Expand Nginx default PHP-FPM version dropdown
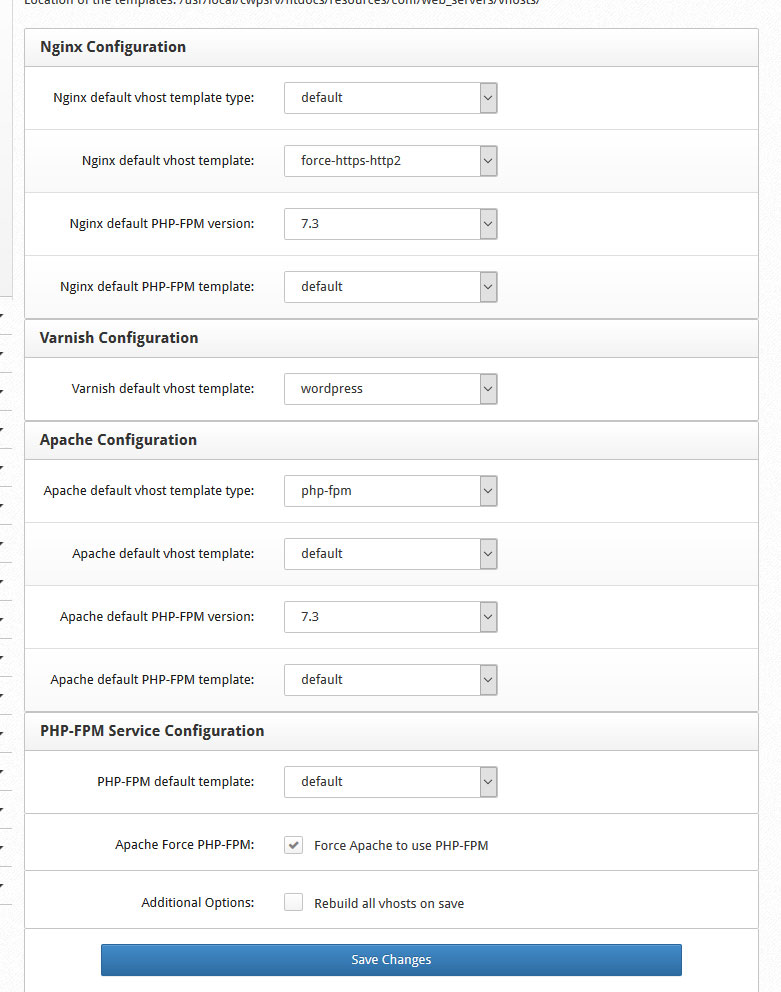Image resolution: width=781 pixels, height=992 pixels. pyautogui.click(x=391, y=224)
